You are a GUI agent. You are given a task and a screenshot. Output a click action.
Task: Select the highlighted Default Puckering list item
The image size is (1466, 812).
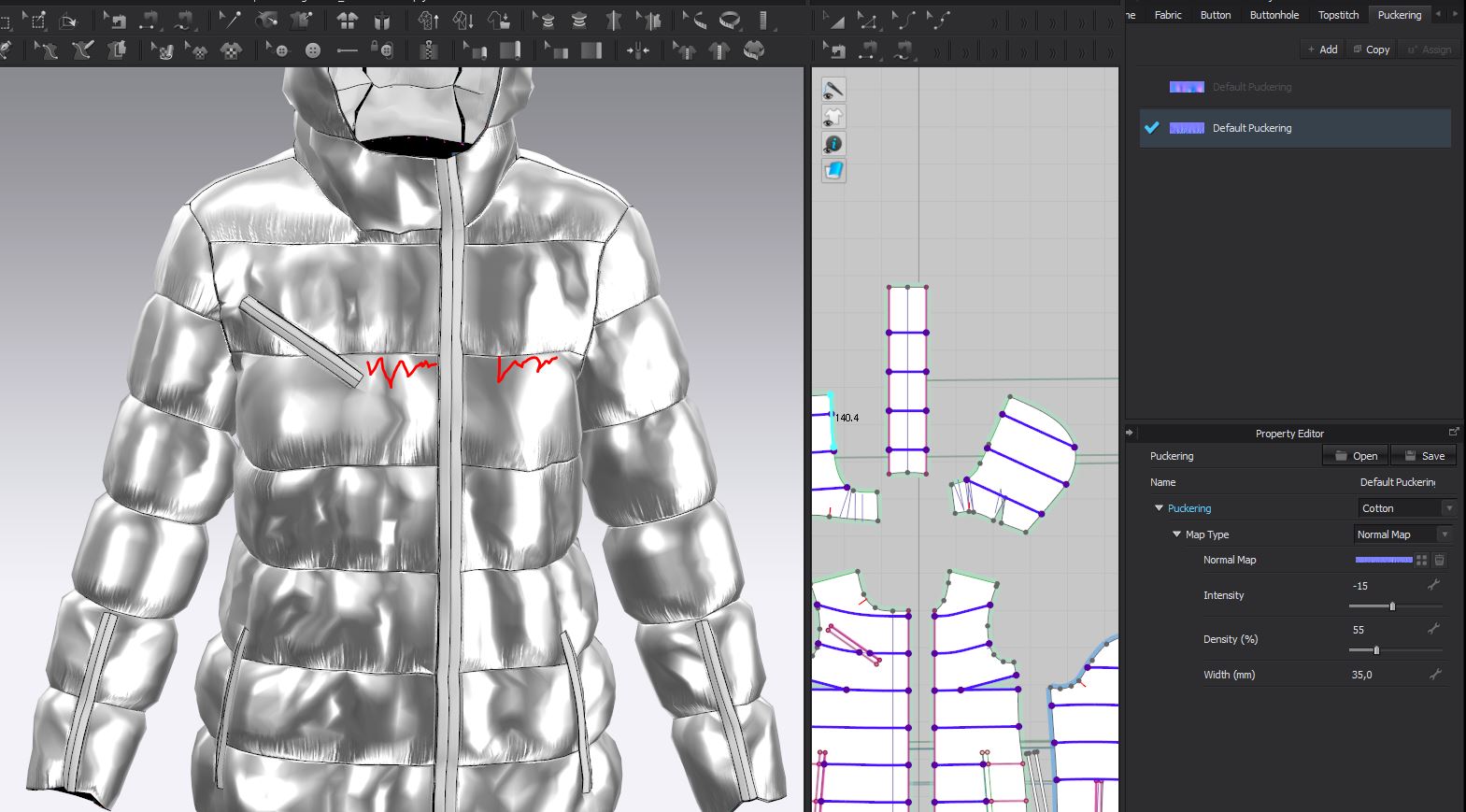click(1296, 128)
